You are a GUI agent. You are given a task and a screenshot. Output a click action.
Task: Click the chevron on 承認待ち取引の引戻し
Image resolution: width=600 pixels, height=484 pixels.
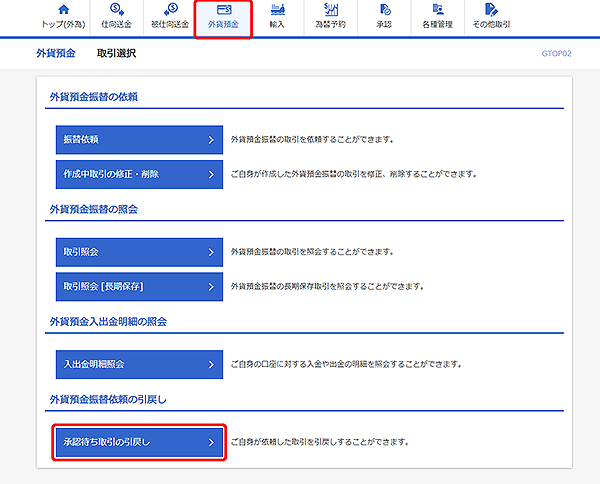click(x=211, y=442)
